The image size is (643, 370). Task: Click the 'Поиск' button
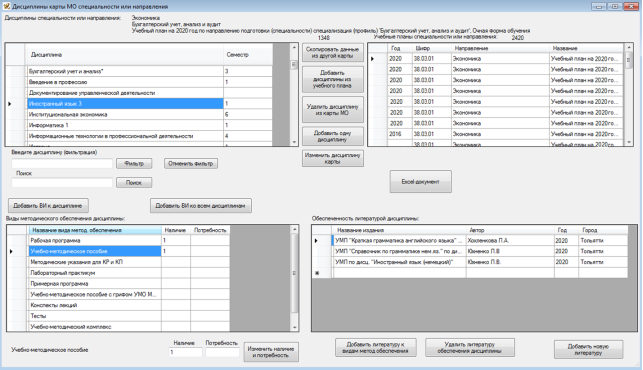coord(134,183)
